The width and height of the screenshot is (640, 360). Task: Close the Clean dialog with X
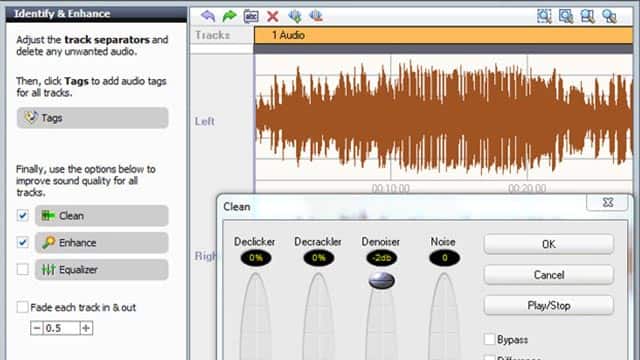[x=607, y=202]
